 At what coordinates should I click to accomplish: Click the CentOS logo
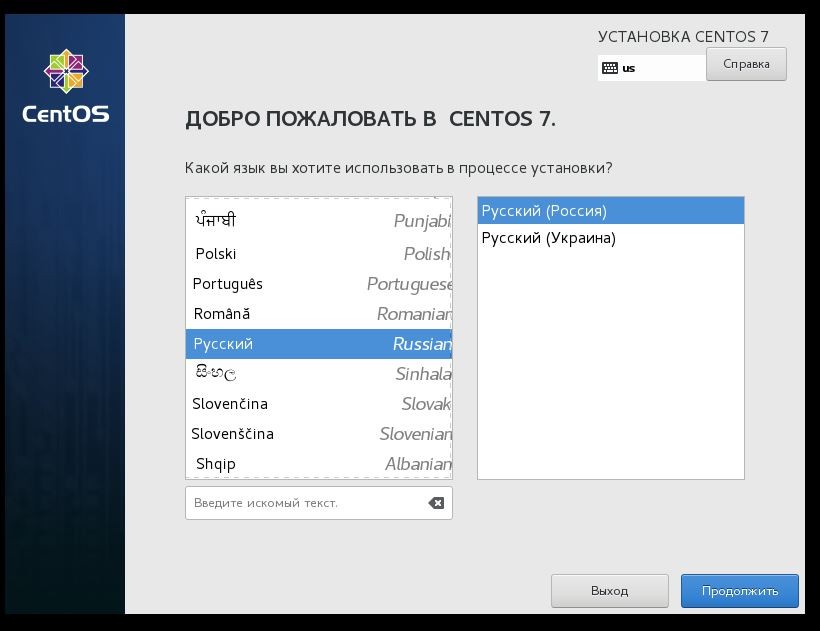(66, 86)
